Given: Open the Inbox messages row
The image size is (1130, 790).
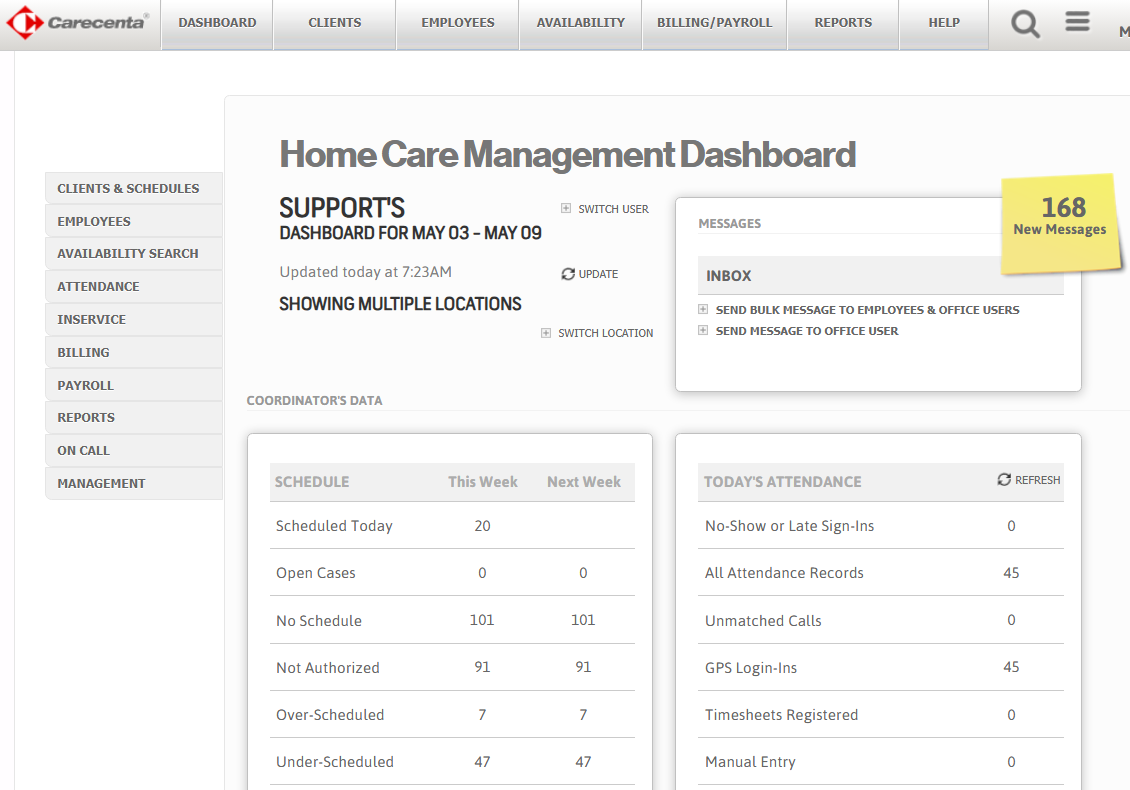Looking at the screenshot, I should tap(881, 276).
